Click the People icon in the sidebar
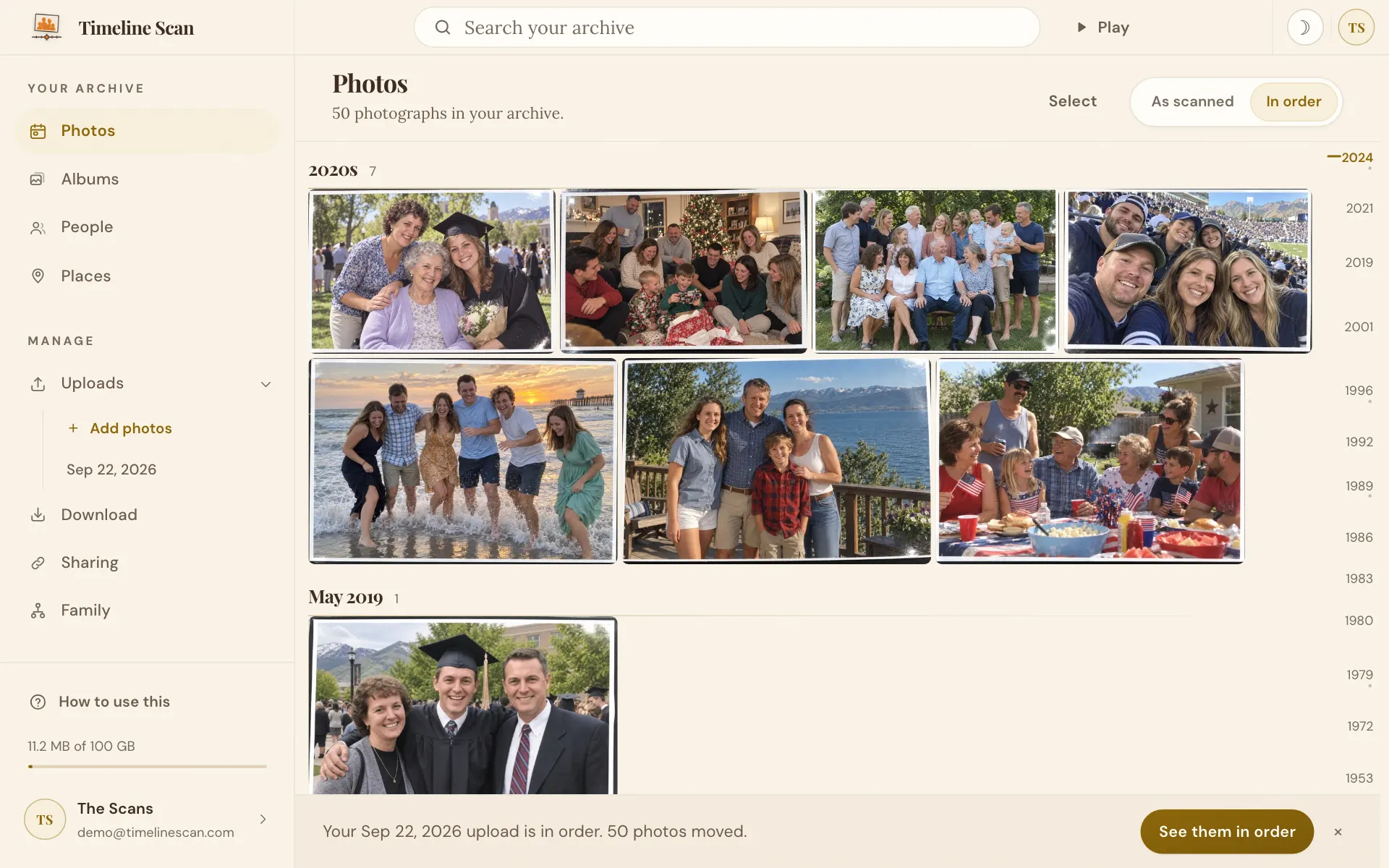Viewport: 1389px width, 868px height. click(x=38, y=228)
